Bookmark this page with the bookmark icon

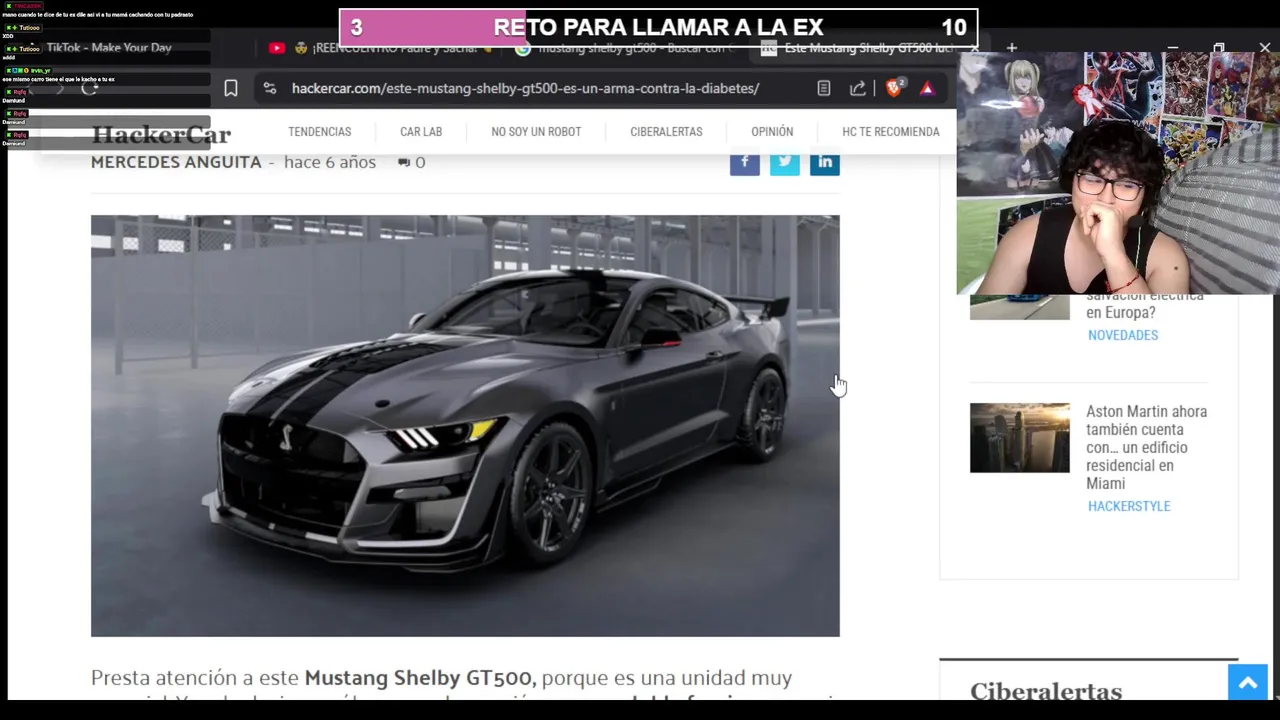tap(231, 88)
